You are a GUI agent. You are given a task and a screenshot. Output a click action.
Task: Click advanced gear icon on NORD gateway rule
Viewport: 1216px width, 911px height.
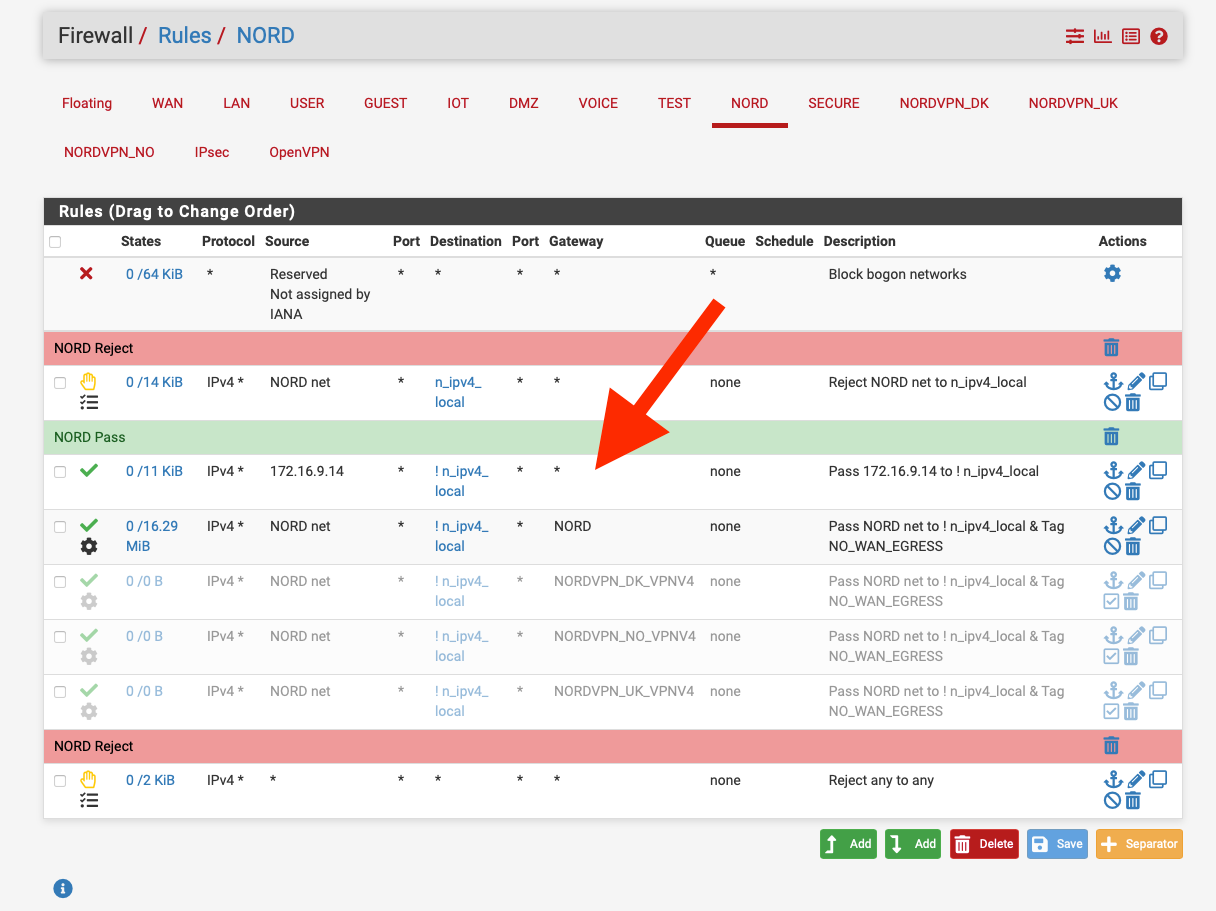point(89,547)
